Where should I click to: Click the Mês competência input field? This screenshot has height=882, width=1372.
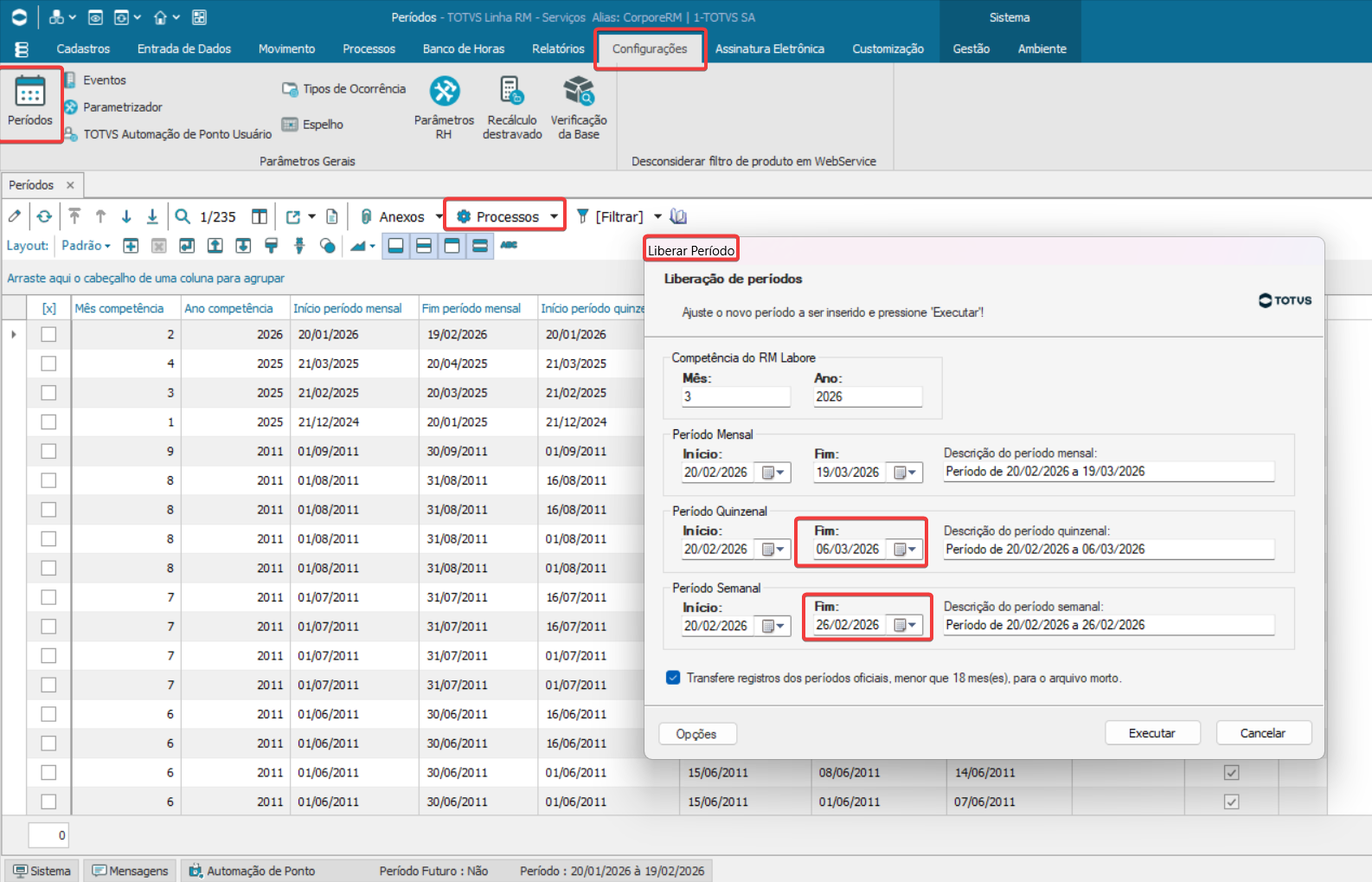tap(736, 396)
